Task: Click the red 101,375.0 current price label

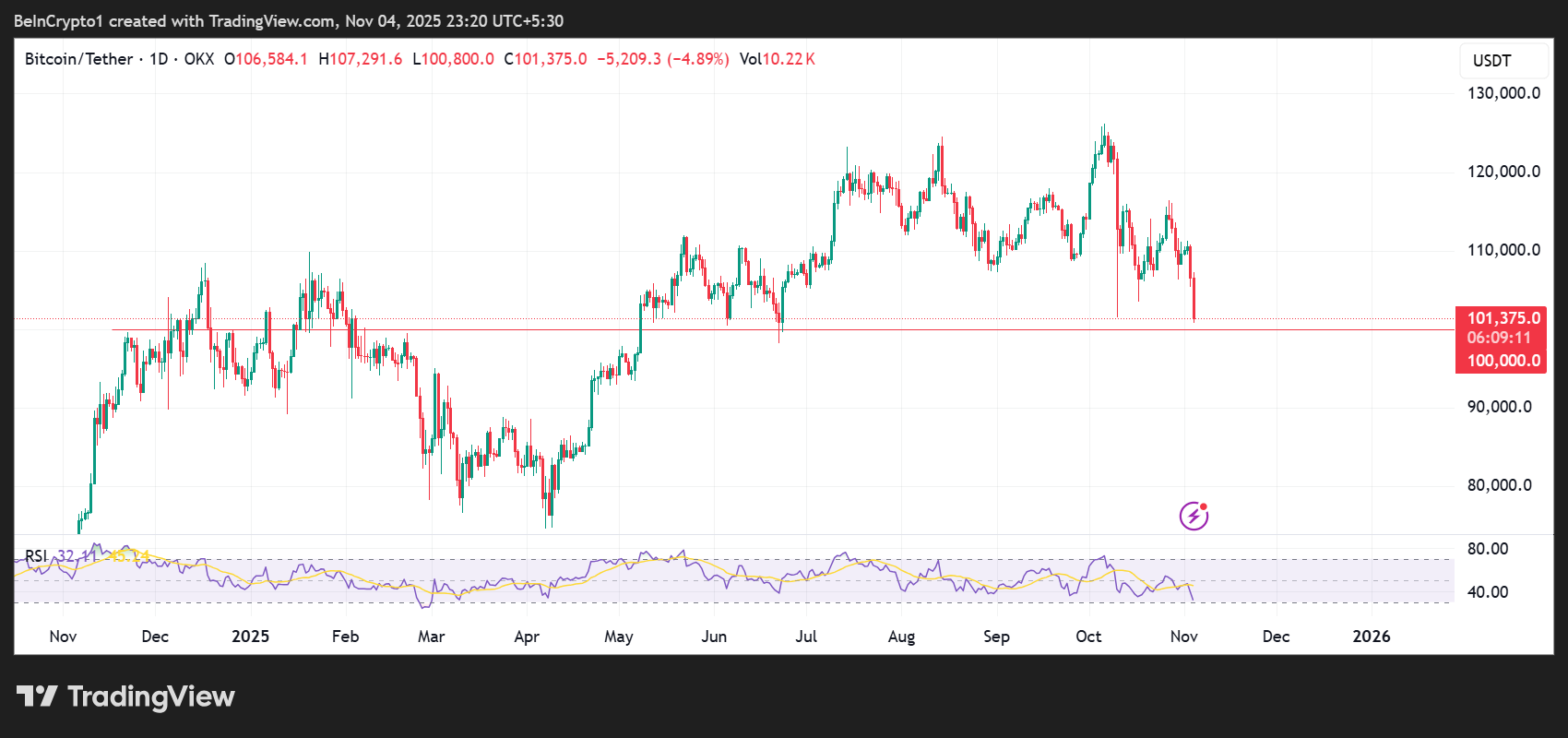Action: (x=1503, y=318)
